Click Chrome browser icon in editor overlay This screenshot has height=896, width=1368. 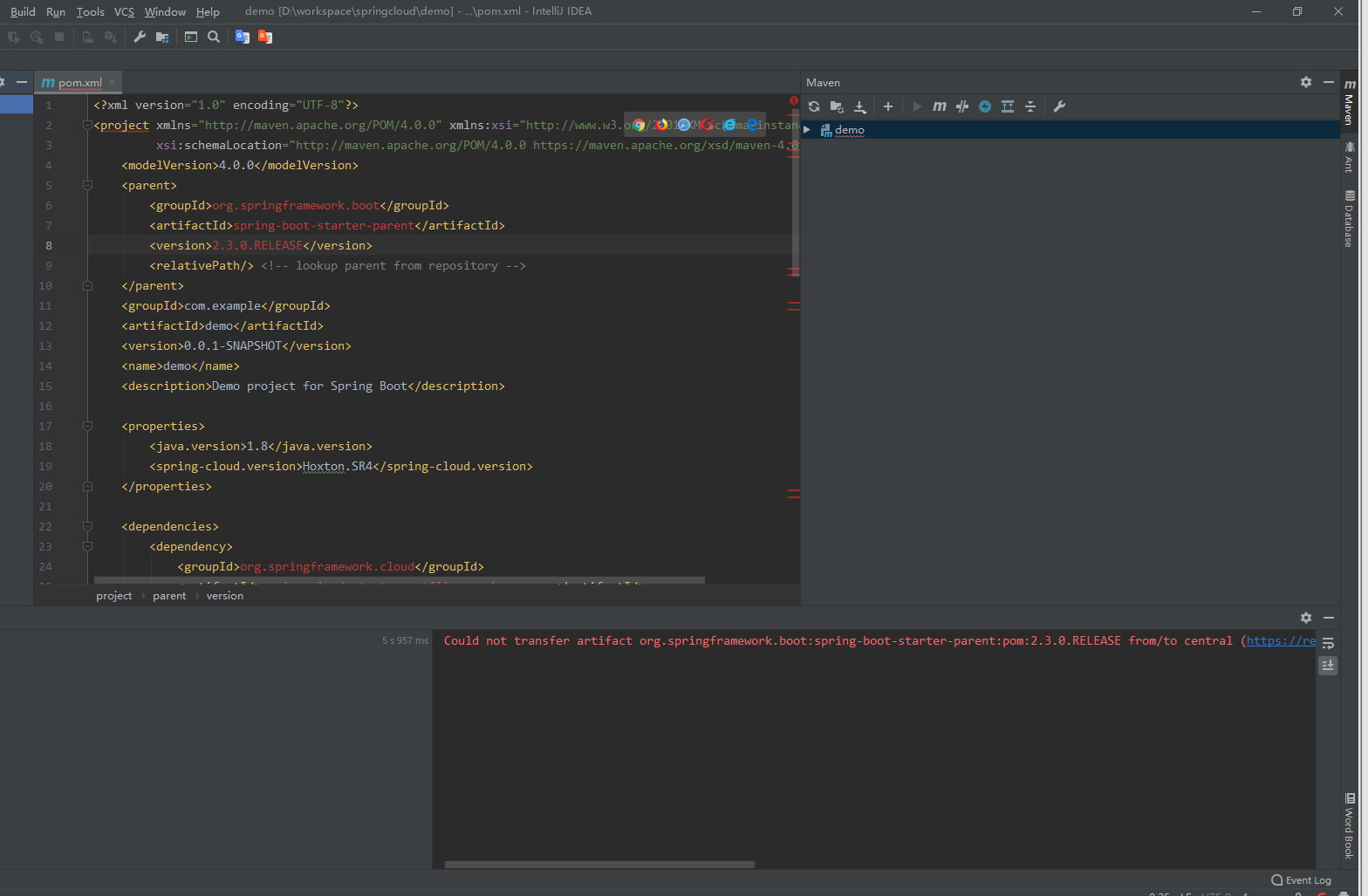639,125
